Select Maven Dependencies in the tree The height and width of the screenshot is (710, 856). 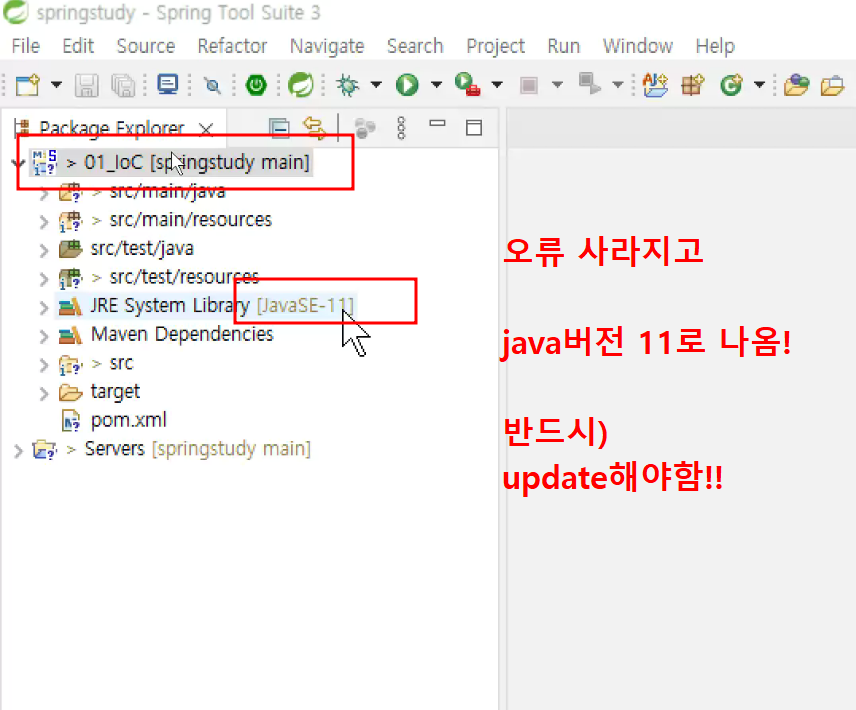[182, 334]
